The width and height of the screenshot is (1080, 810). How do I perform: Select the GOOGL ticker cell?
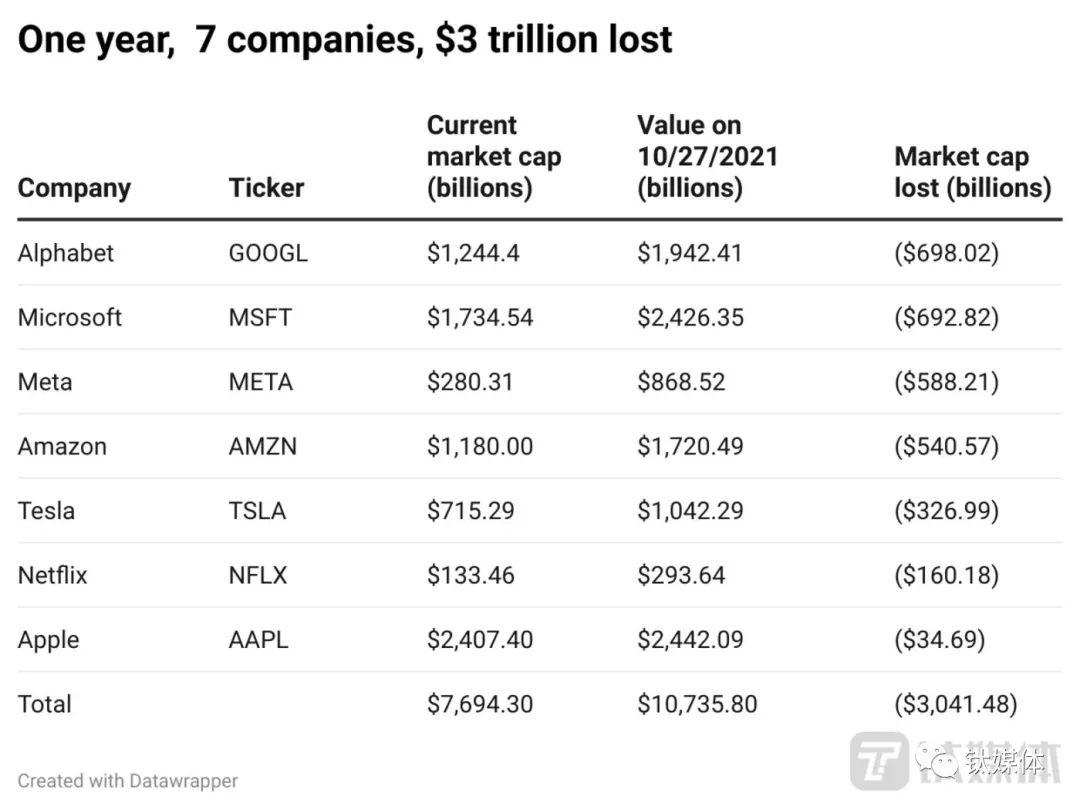click(x=268, y=253)
